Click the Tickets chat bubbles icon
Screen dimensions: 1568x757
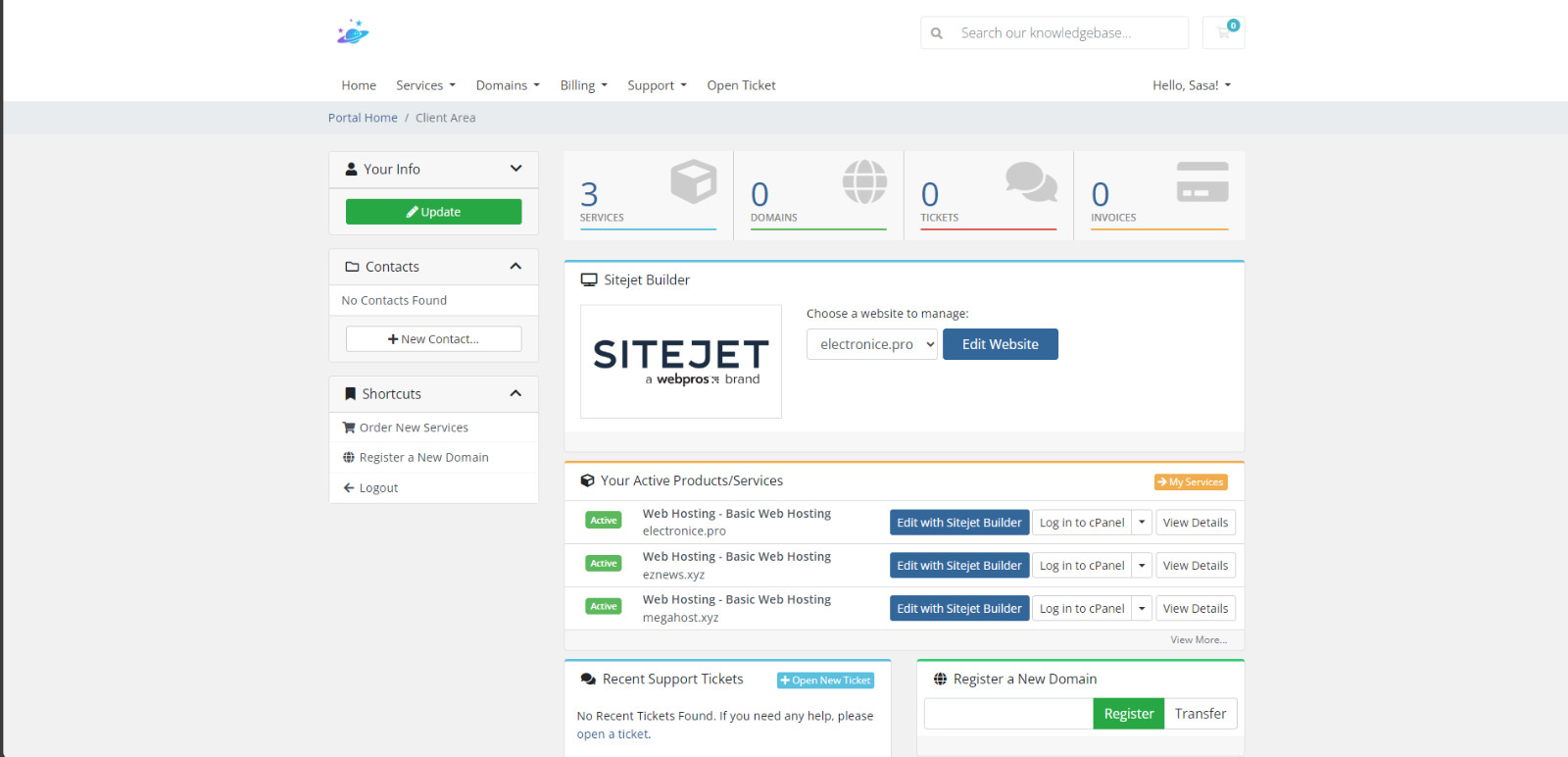pos(1032,181)
